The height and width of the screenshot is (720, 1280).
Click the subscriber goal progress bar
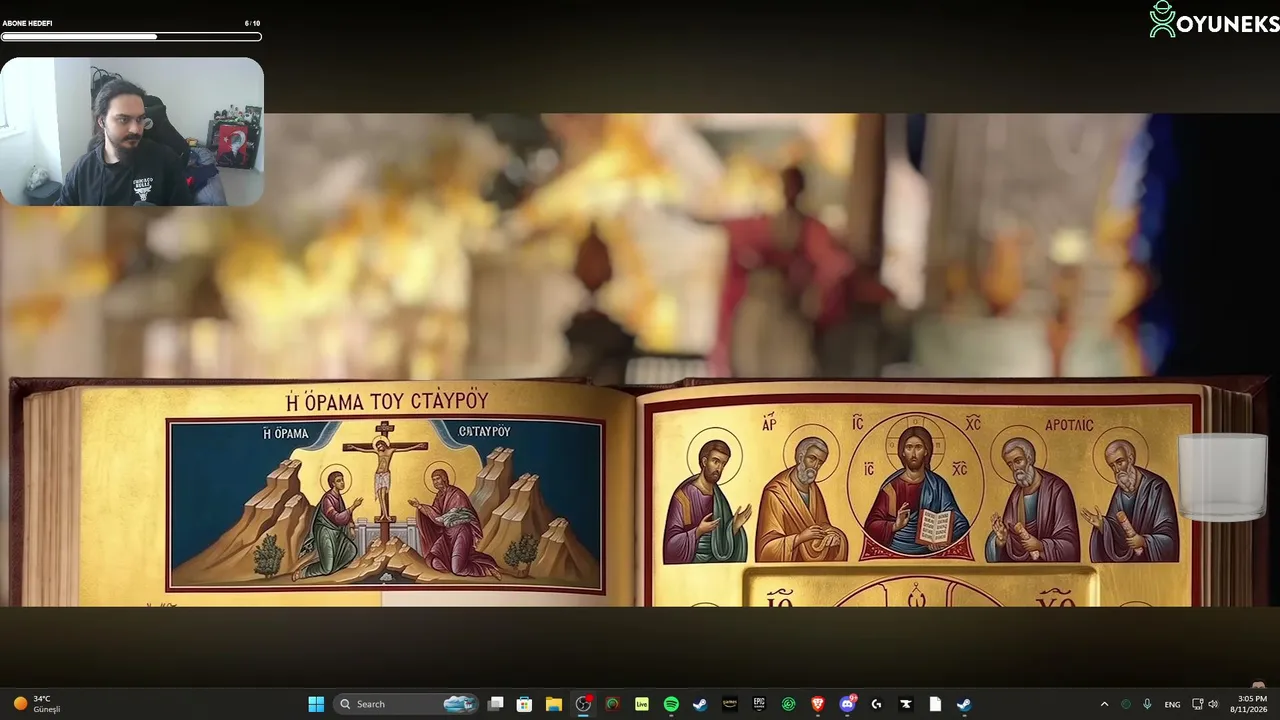131,37
